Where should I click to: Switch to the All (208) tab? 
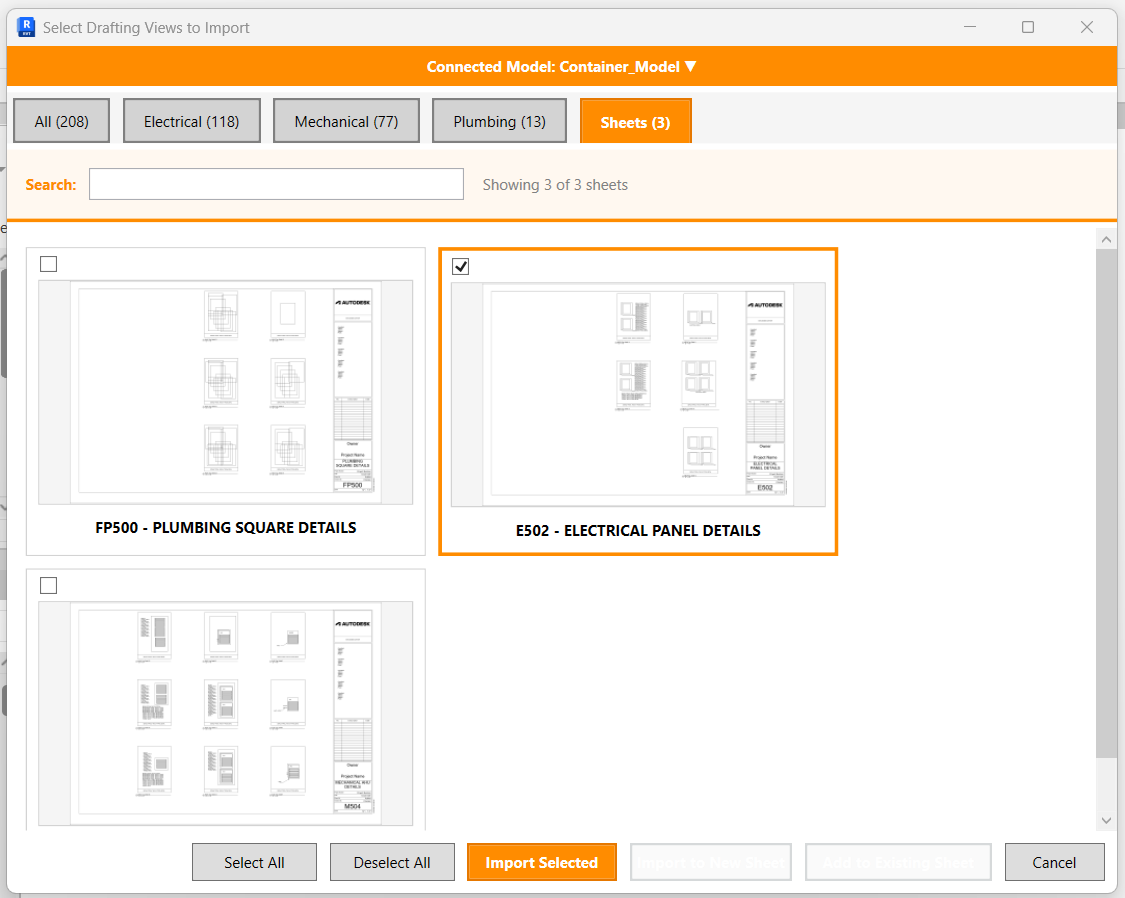click(61, 121)
